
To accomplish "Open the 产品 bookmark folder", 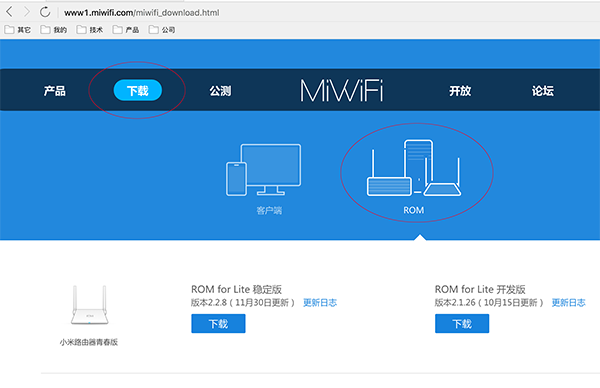I will point(126,29).
